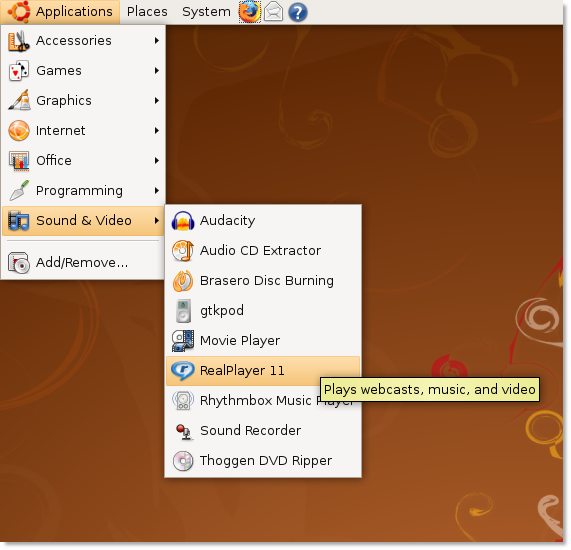Image resolution: width=571 pixels, height=550 pixels.
Task: Click the Movie Player film icon
Action: tap(183, 341)
